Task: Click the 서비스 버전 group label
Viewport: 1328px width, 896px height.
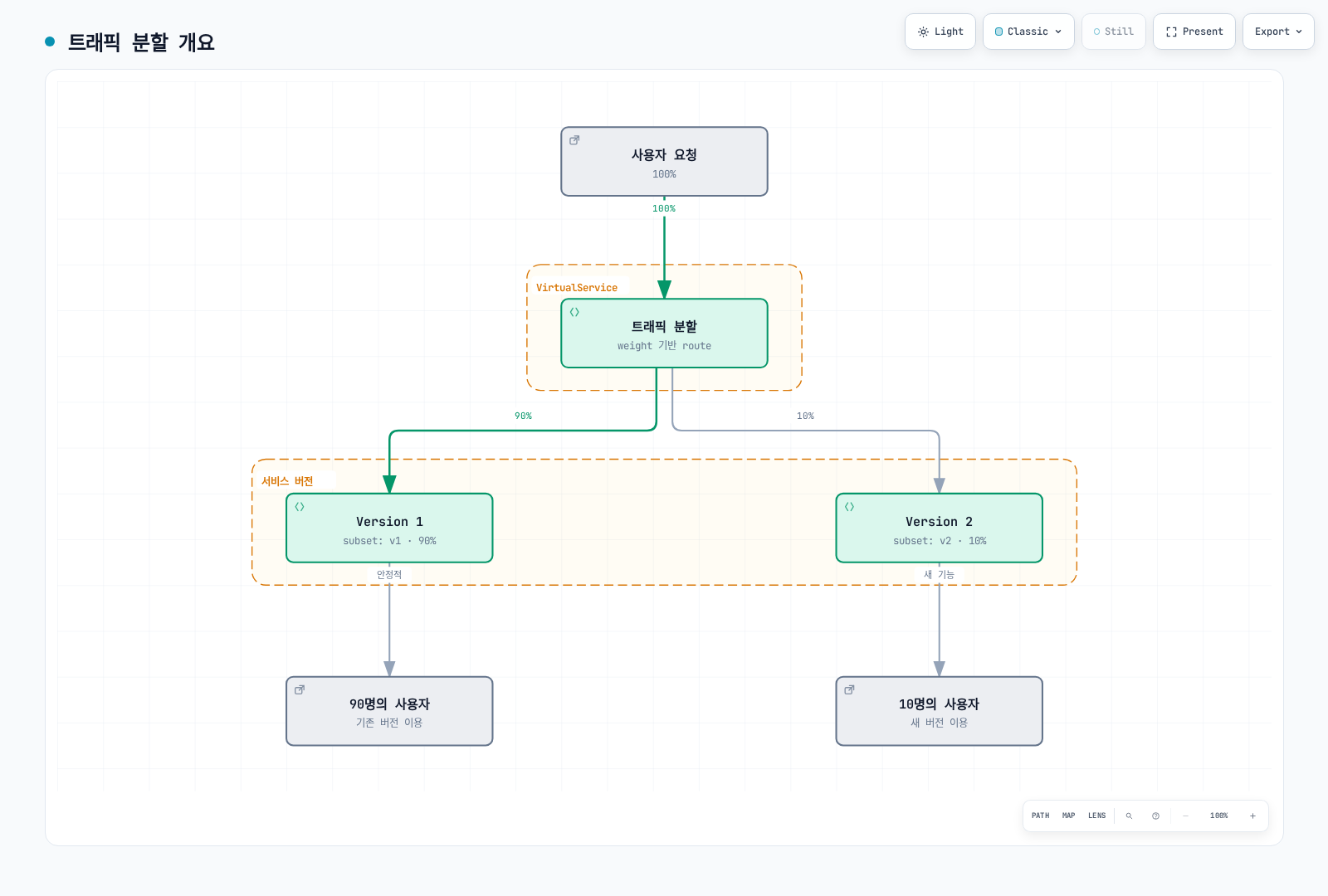Action: [x=287, y=481]
